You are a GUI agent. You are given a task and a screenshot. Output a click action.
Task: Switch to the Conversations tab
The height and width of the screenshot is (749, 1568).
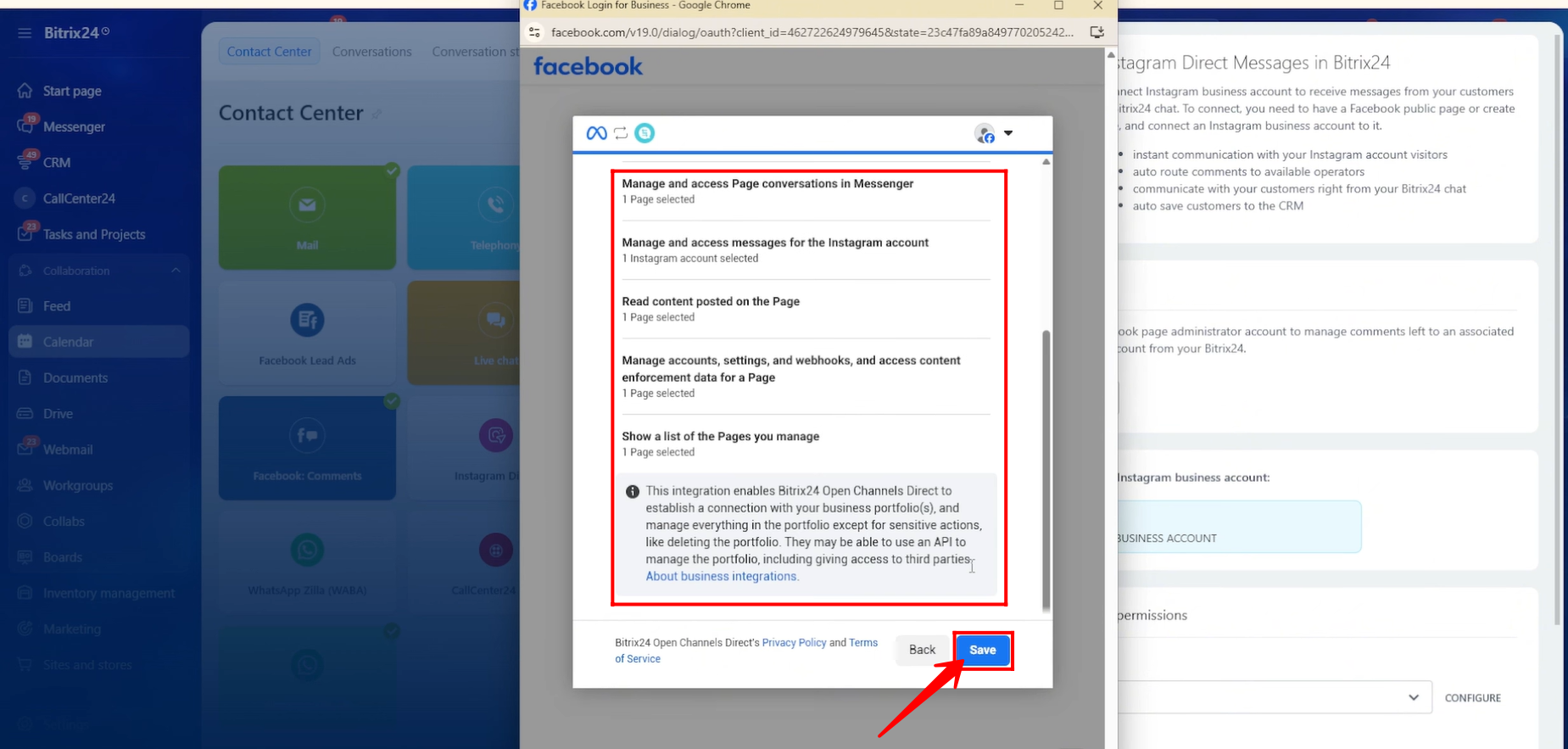pos(371,52)
